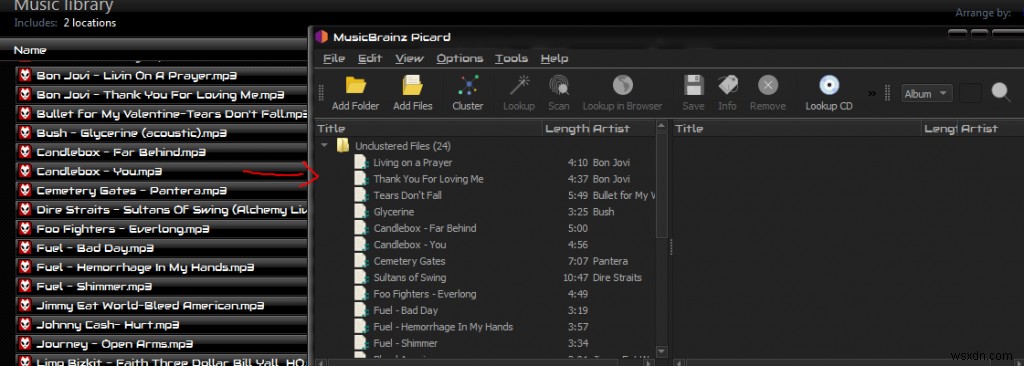1024x366 pixels.
Task: Click file icon beside Cemetery Gates in Picard
Action: 361,261
